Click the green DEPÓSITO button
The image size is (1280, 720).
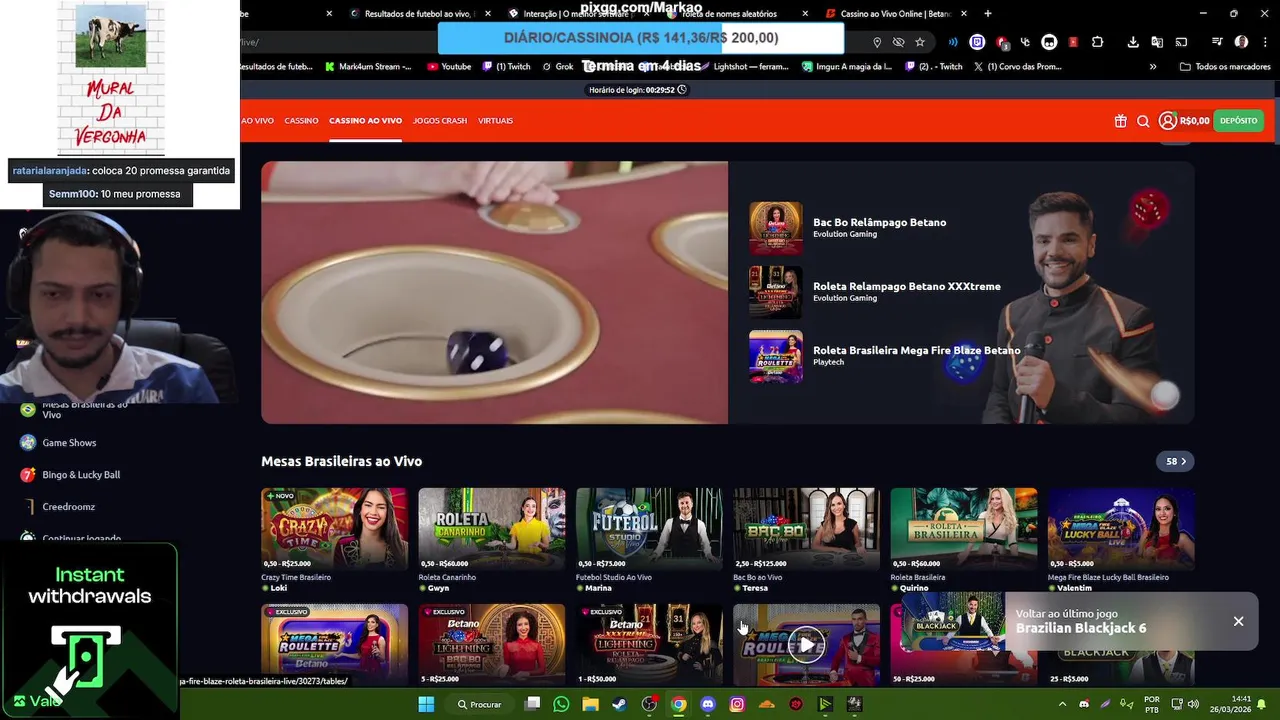point(1238,121)
